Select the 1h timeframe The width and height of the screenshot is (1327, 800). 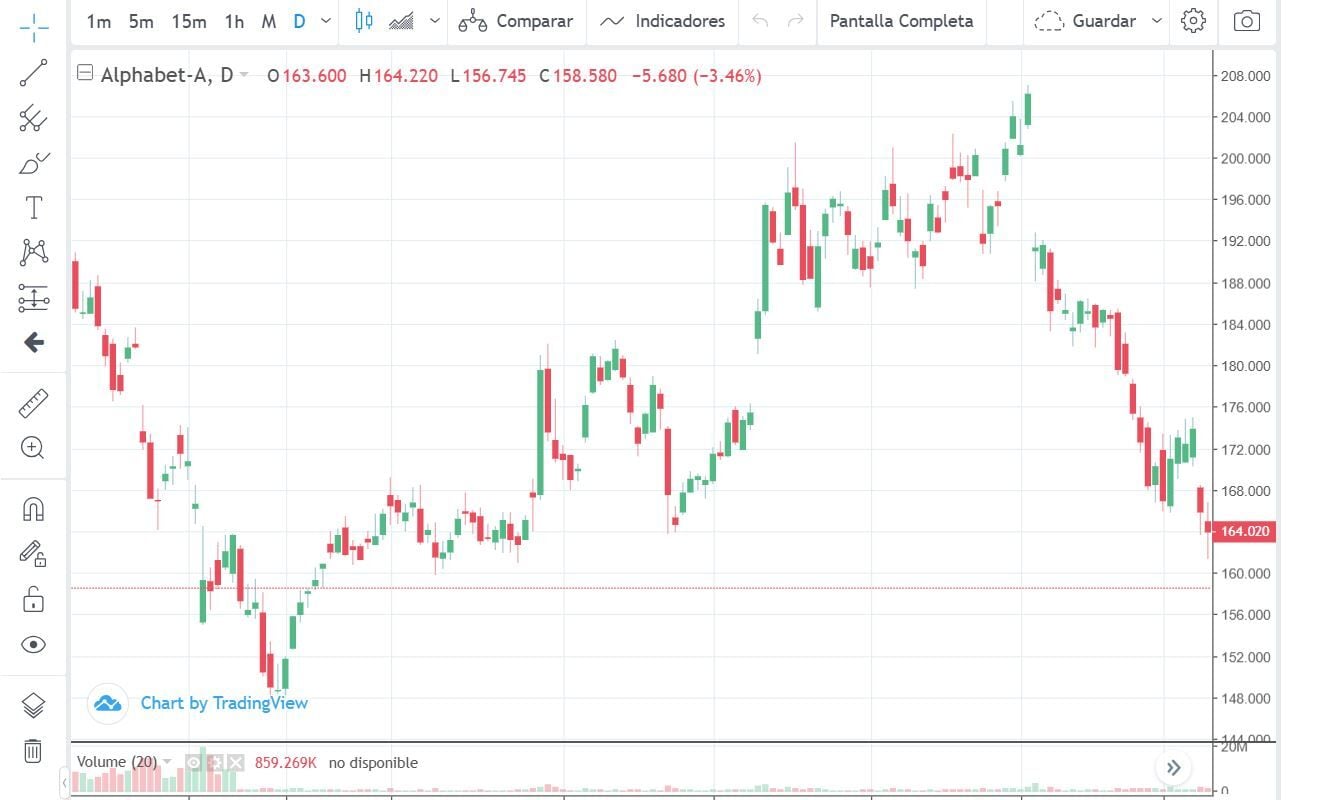coord(234,21)
